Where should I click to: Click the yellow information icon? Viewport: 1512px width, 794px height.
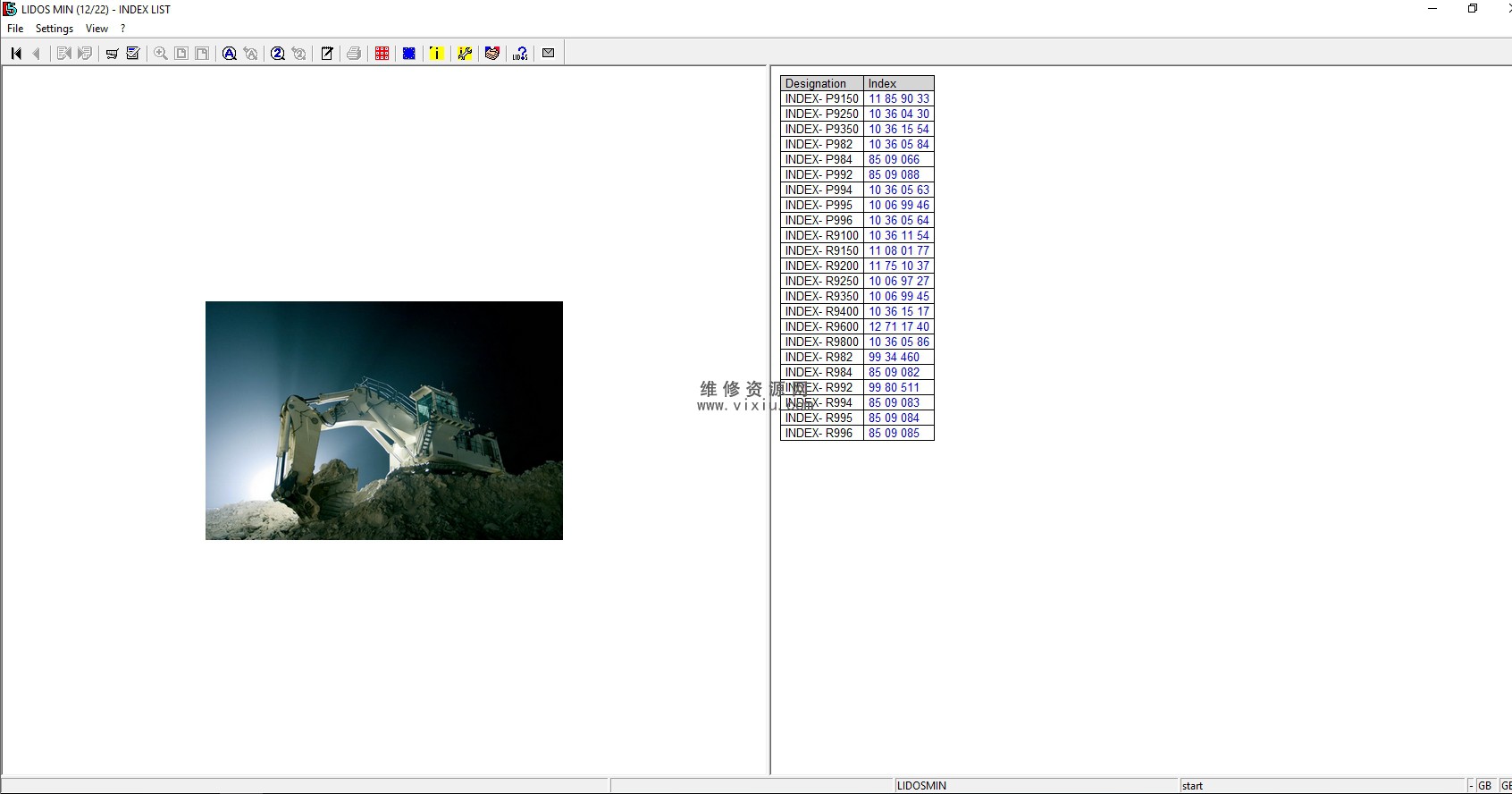436,54
